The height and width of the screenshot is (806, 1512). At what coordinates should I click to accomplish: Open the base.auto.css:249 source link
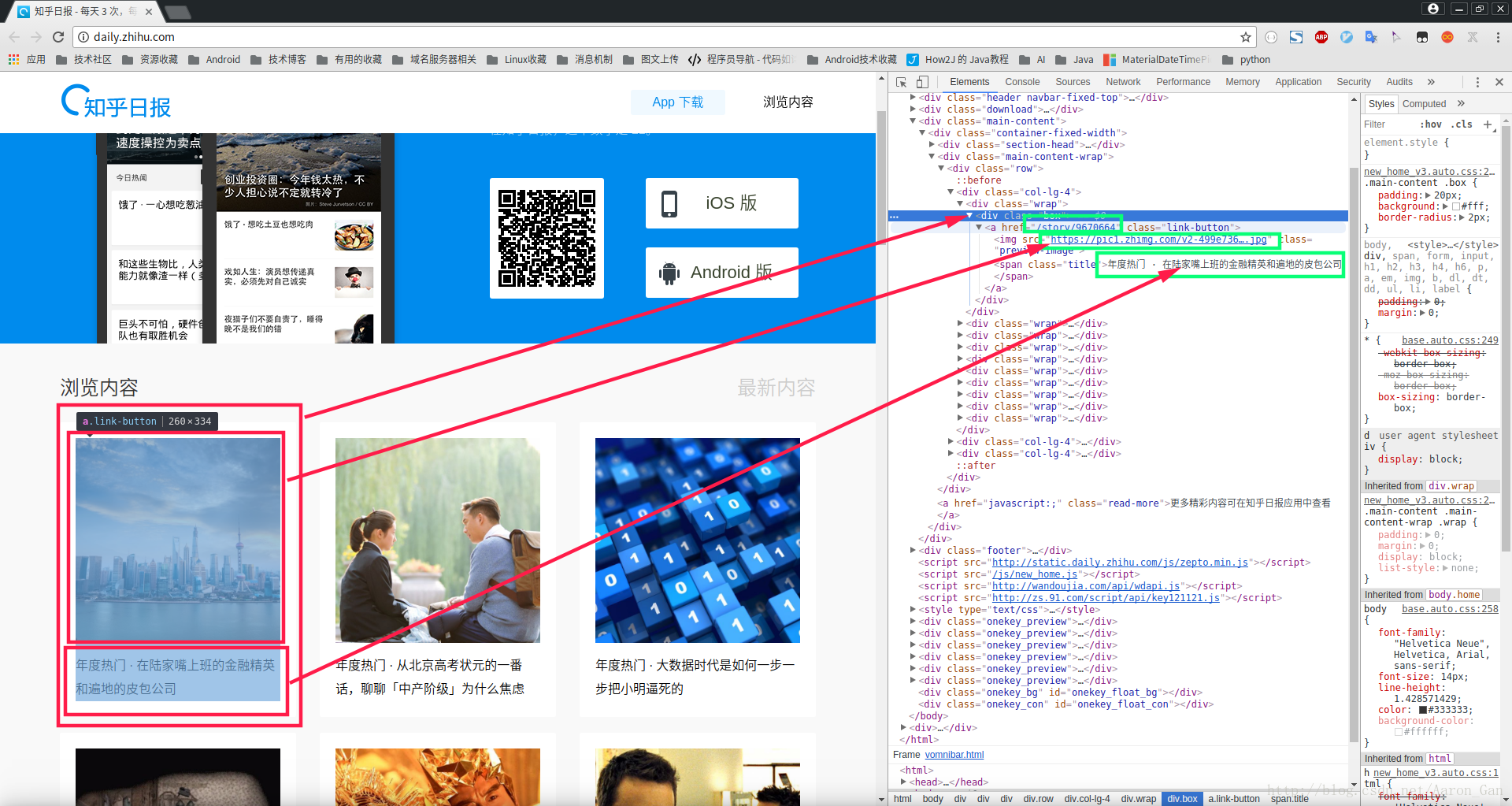pos(1450,340)
